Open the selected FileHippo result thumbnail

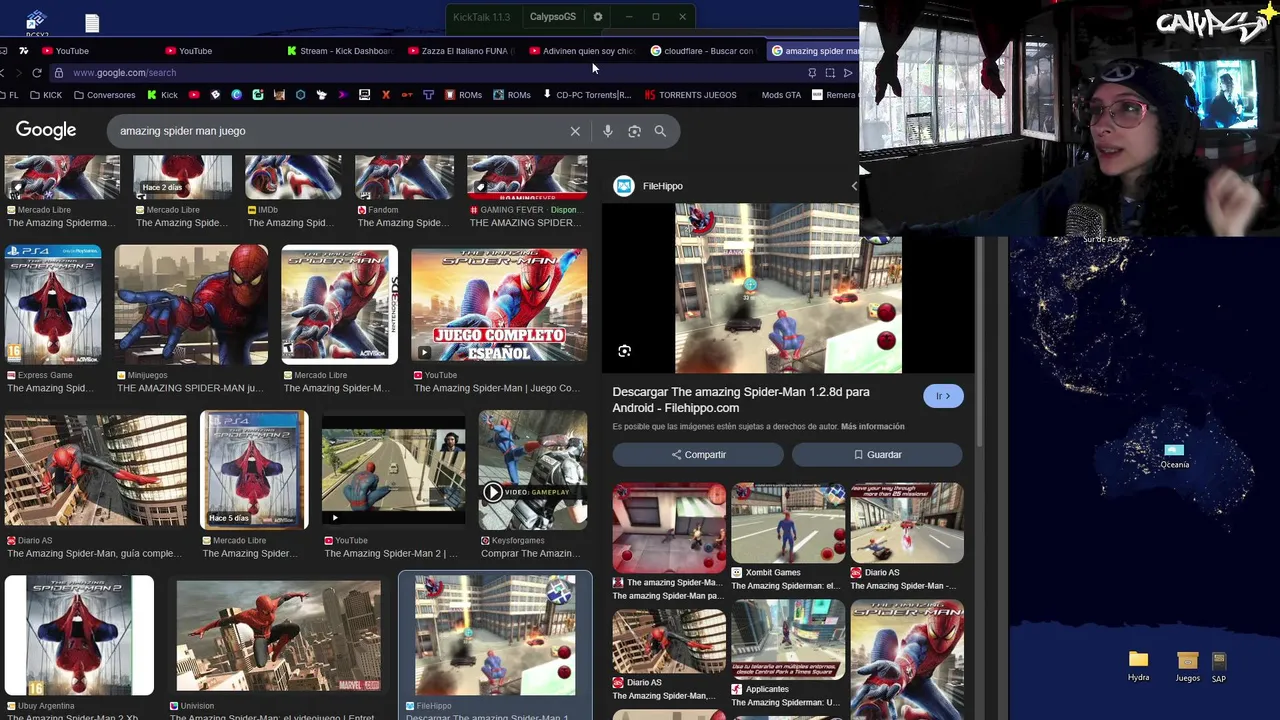coord(495,636)
